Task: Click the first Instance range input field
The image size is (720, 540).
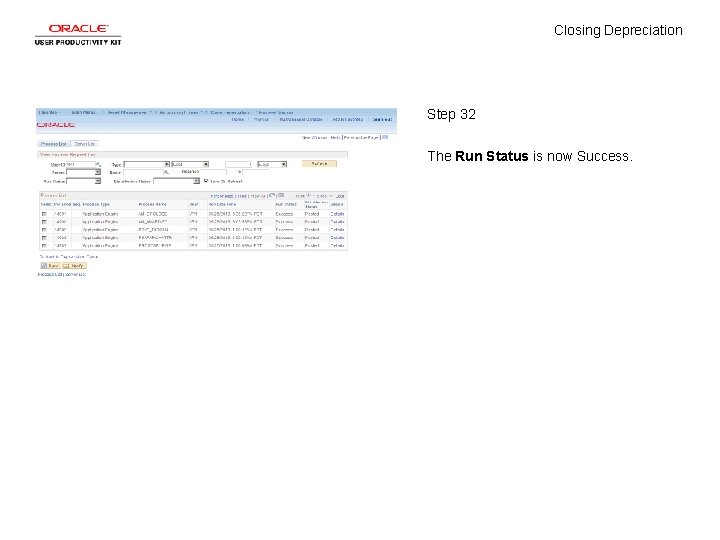Action: 213,172
